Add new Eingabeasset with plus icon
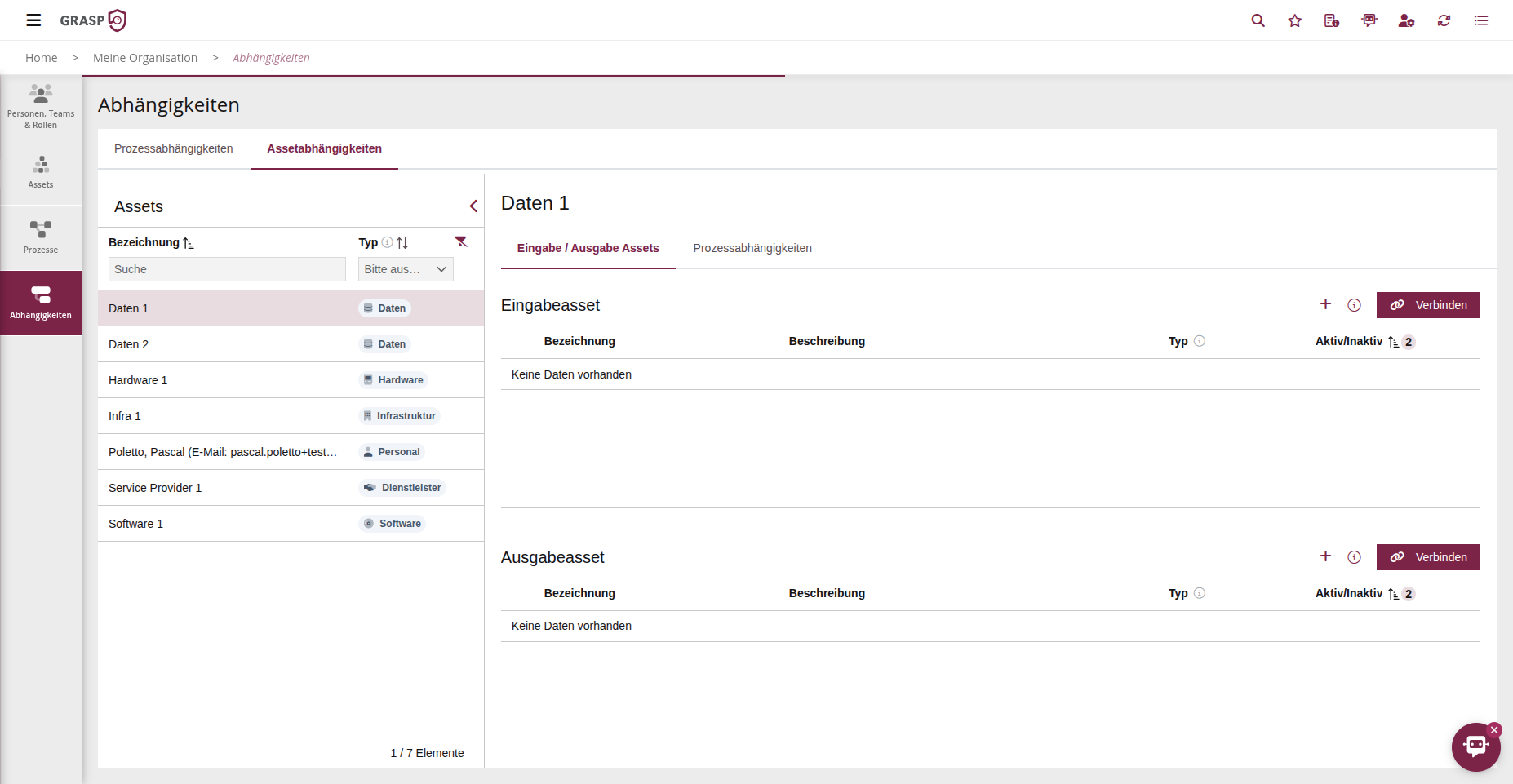Viewport: 1513px width, 784px height. coord(1325,304)
